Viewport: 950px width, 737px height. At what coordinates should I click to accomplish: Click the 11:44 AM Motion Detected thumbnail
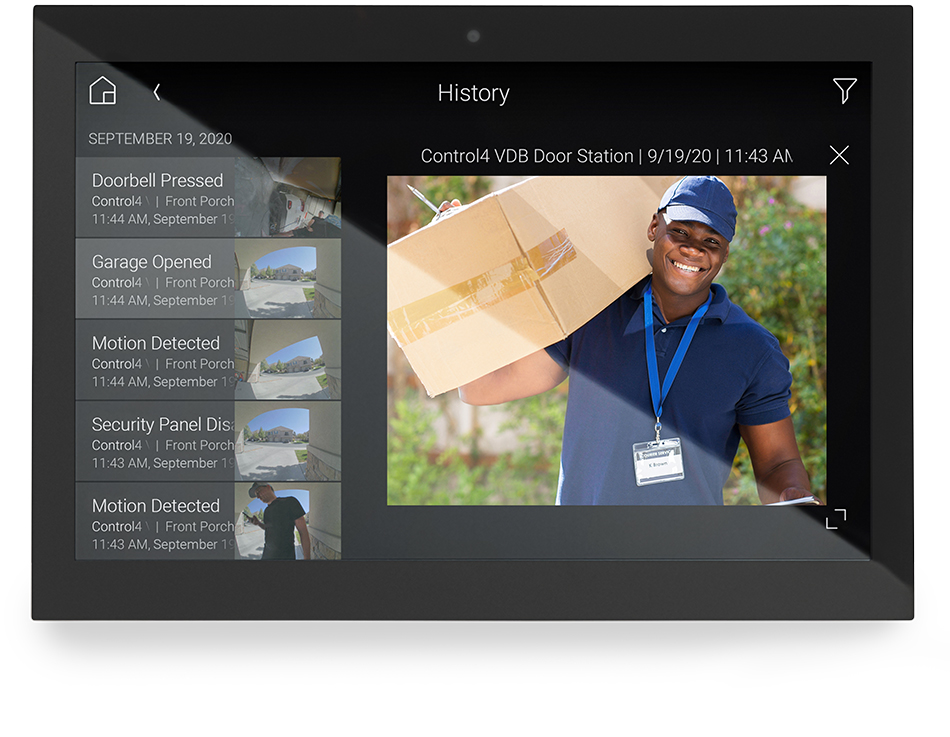pos(288,360)
